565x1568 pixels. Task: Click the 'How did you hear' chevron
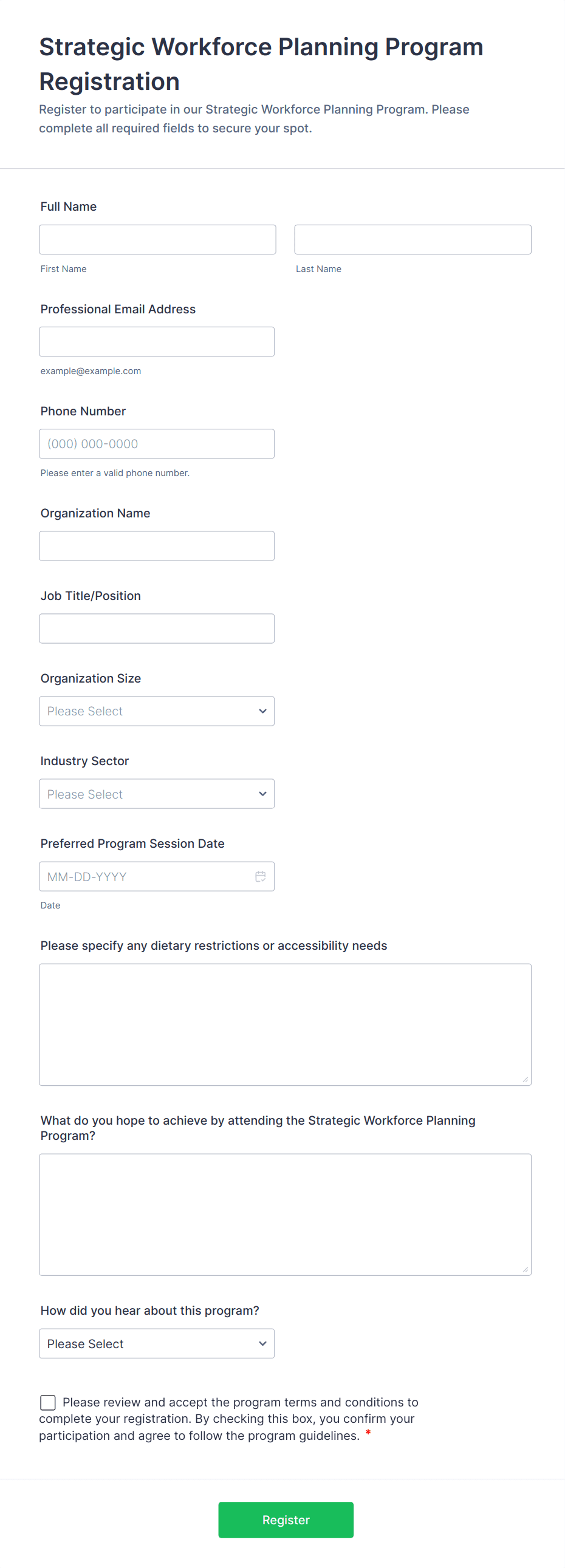pos(262,1343)
